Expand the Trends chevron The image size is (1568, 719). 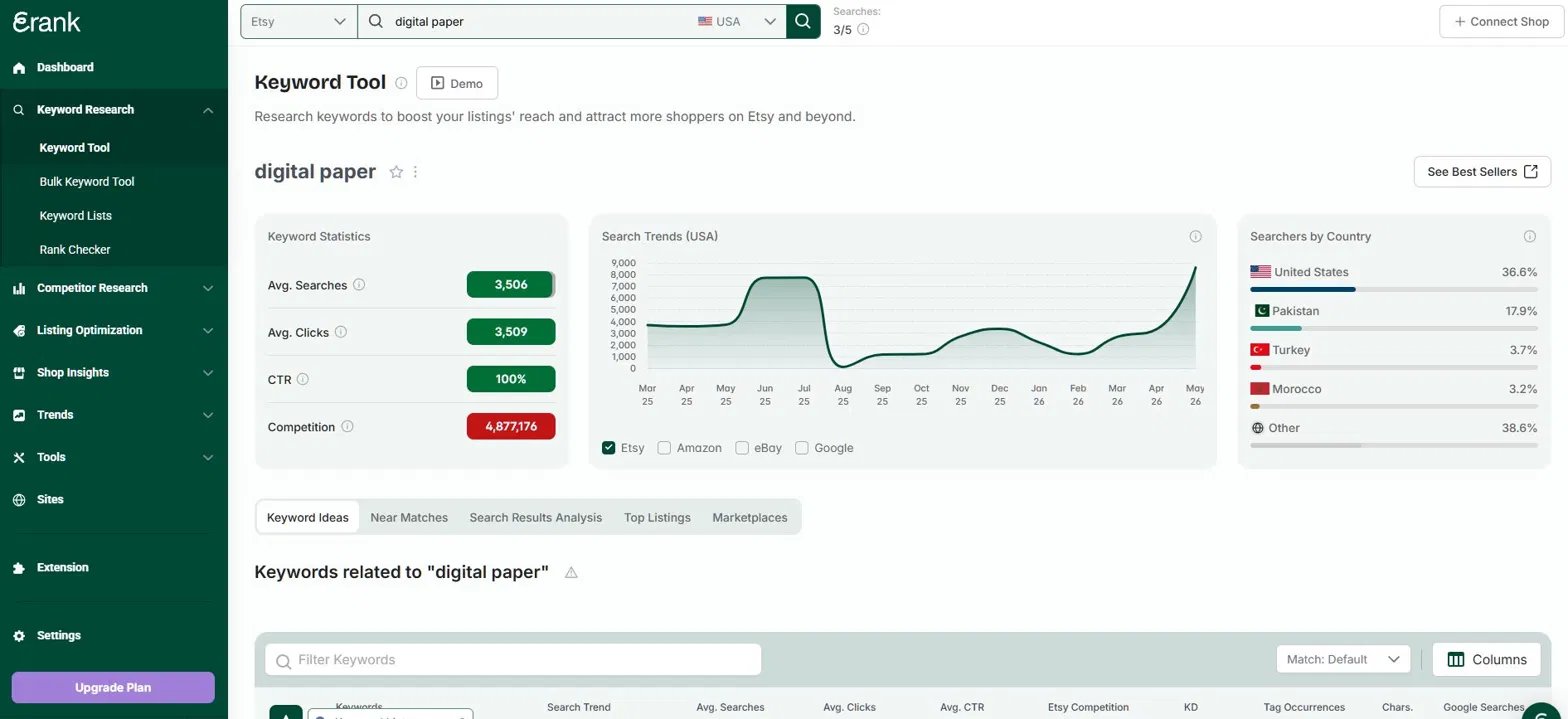point(208,415)
